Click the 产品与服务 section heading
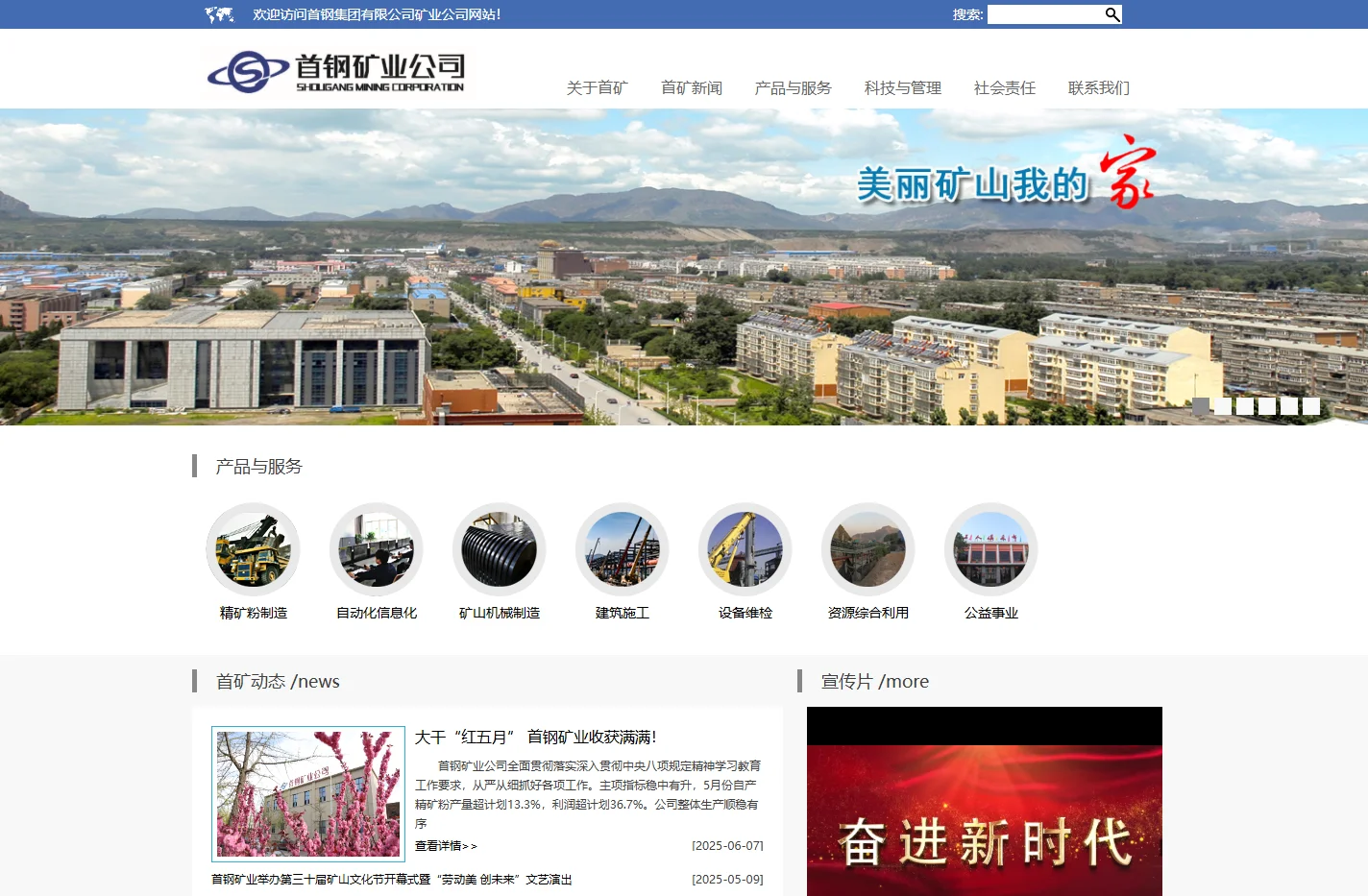 [x=258, y=466]
